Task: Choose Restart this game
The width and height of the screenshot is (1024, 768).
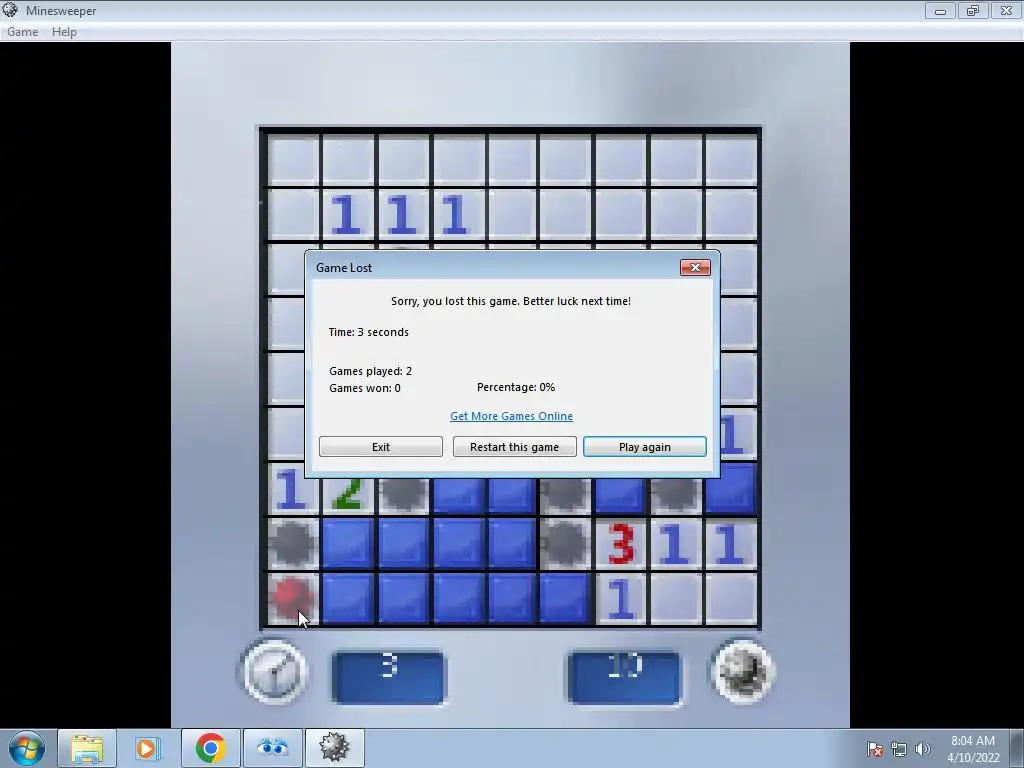Action: point(515,447)
